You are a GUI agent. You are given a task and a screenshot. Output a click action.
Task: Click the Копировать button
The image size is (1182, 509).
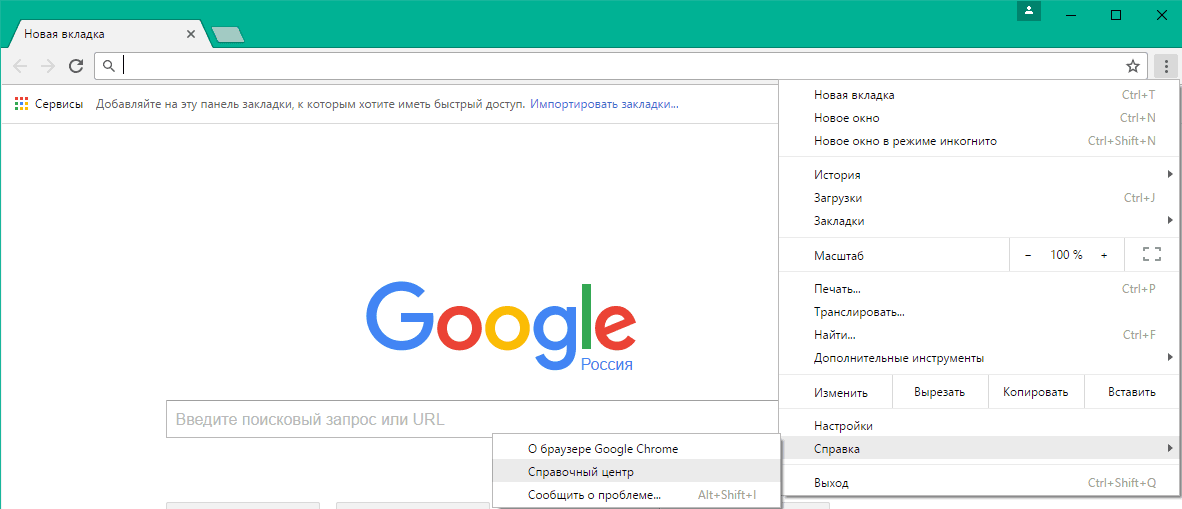click(1035, 392)
